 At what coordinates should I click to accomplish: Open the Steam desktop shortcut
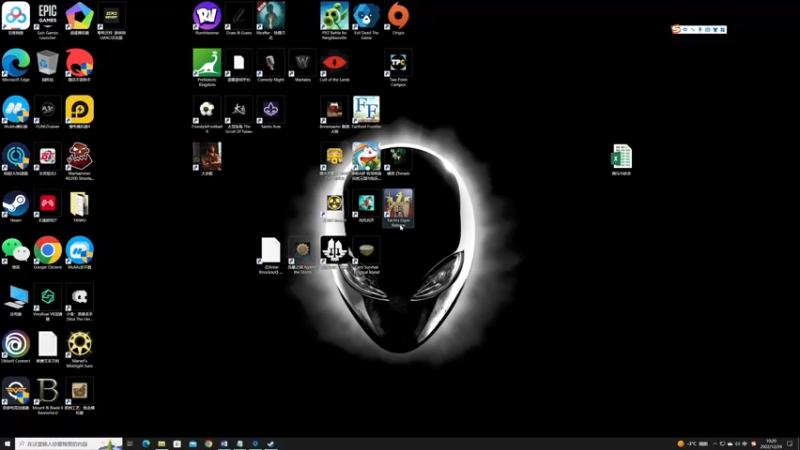point(16,206)
